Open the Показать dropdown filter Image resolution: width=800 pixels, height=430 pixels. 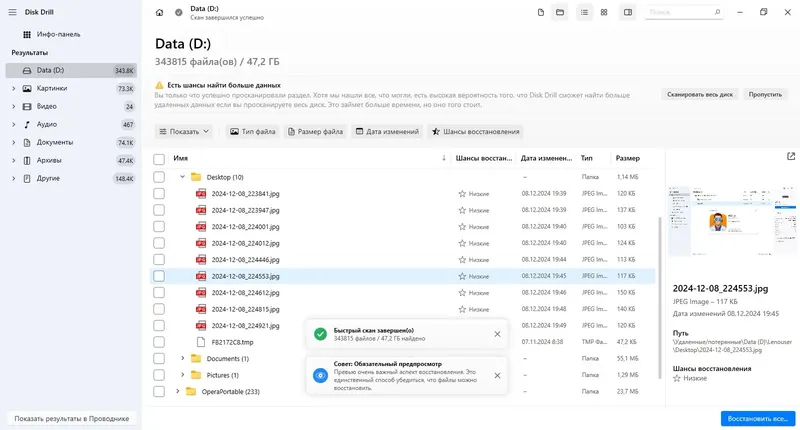tap(185, 131)
